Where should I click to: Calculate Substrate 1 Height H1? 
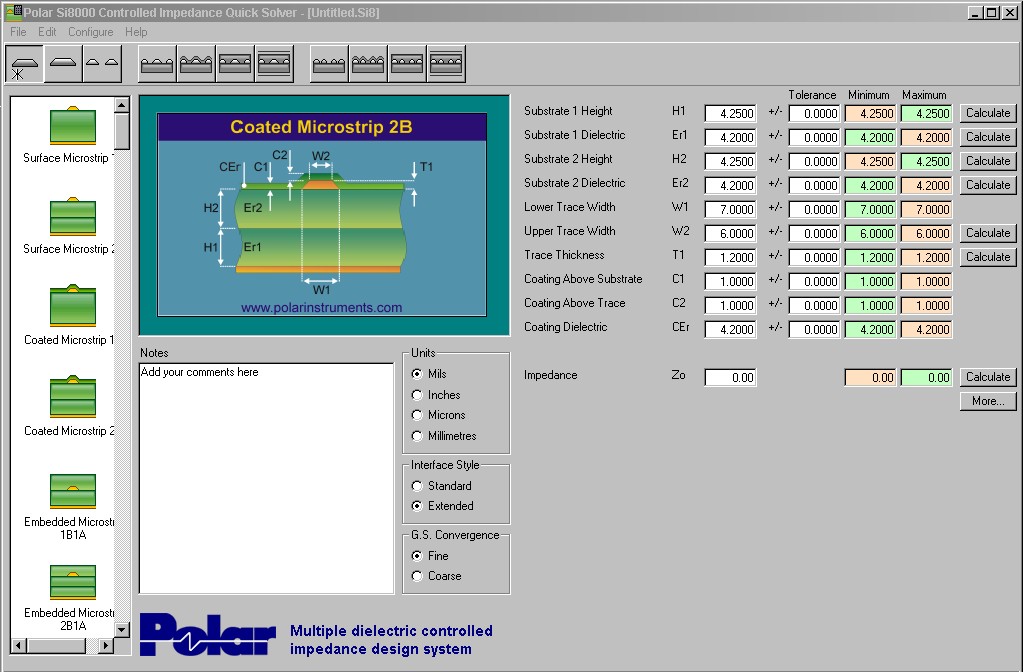pyautogui.click(x=988, y=113)
